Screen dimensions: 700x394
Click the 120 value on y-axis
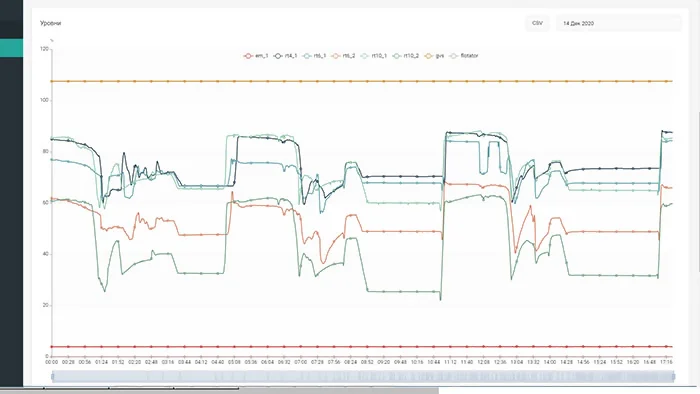click(44, 49)
